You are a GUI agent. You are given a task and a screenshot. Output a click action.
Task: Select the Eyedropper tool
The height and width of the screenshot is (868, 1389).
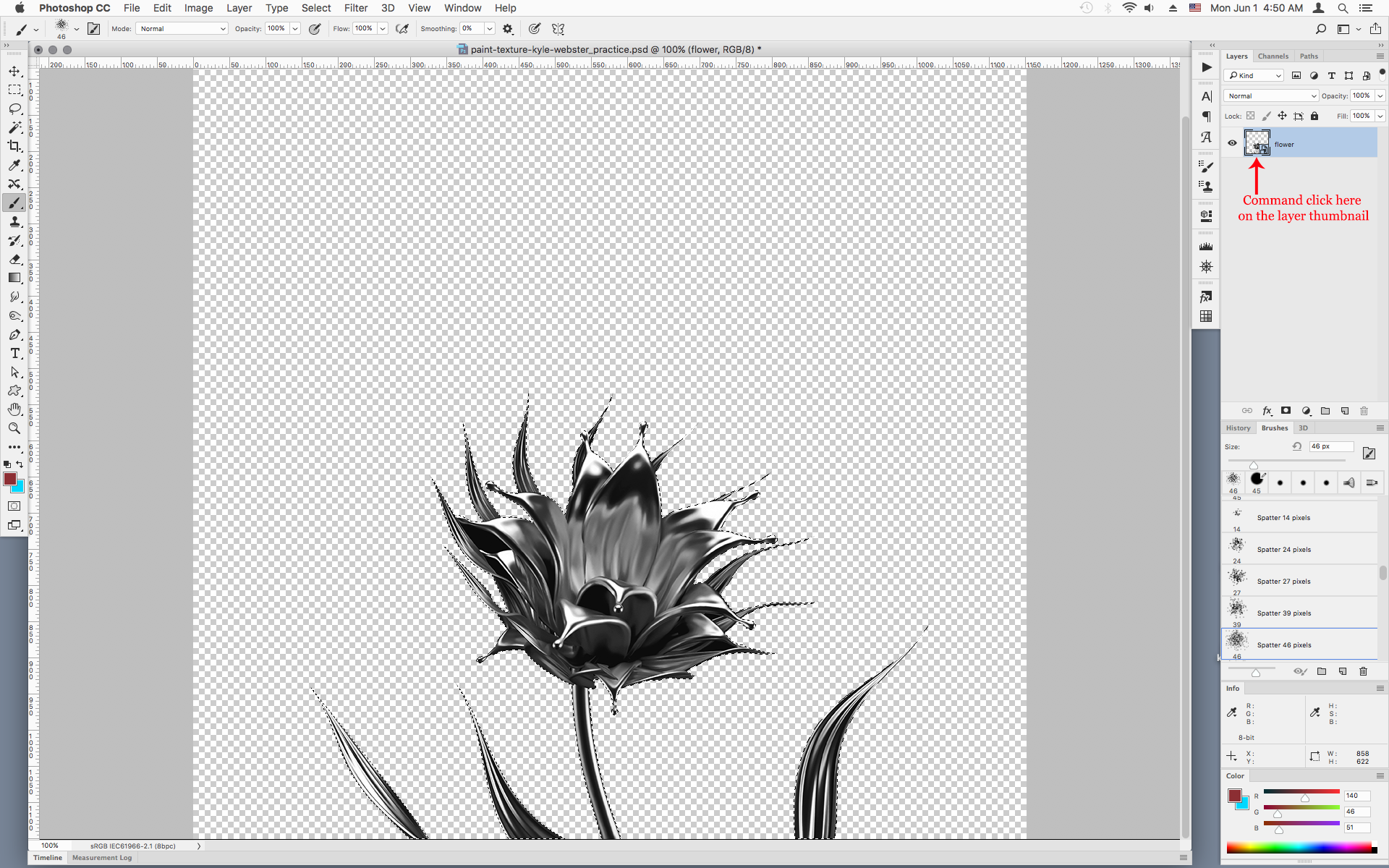pyautogui.click(x=14, y=166)
